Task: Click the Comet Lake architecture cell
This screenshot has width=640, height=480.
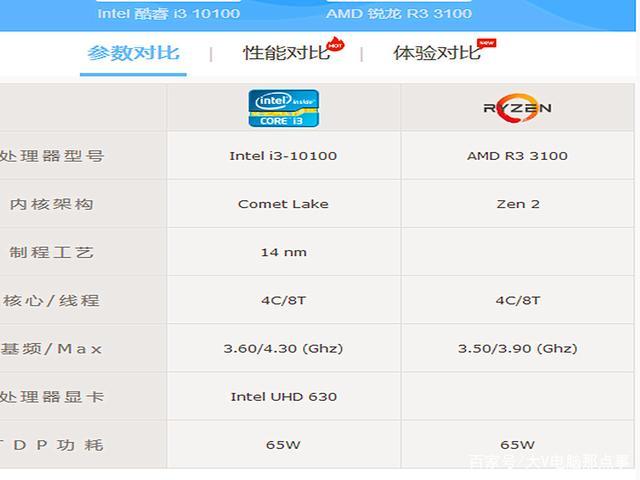Action: pos(283,204)
